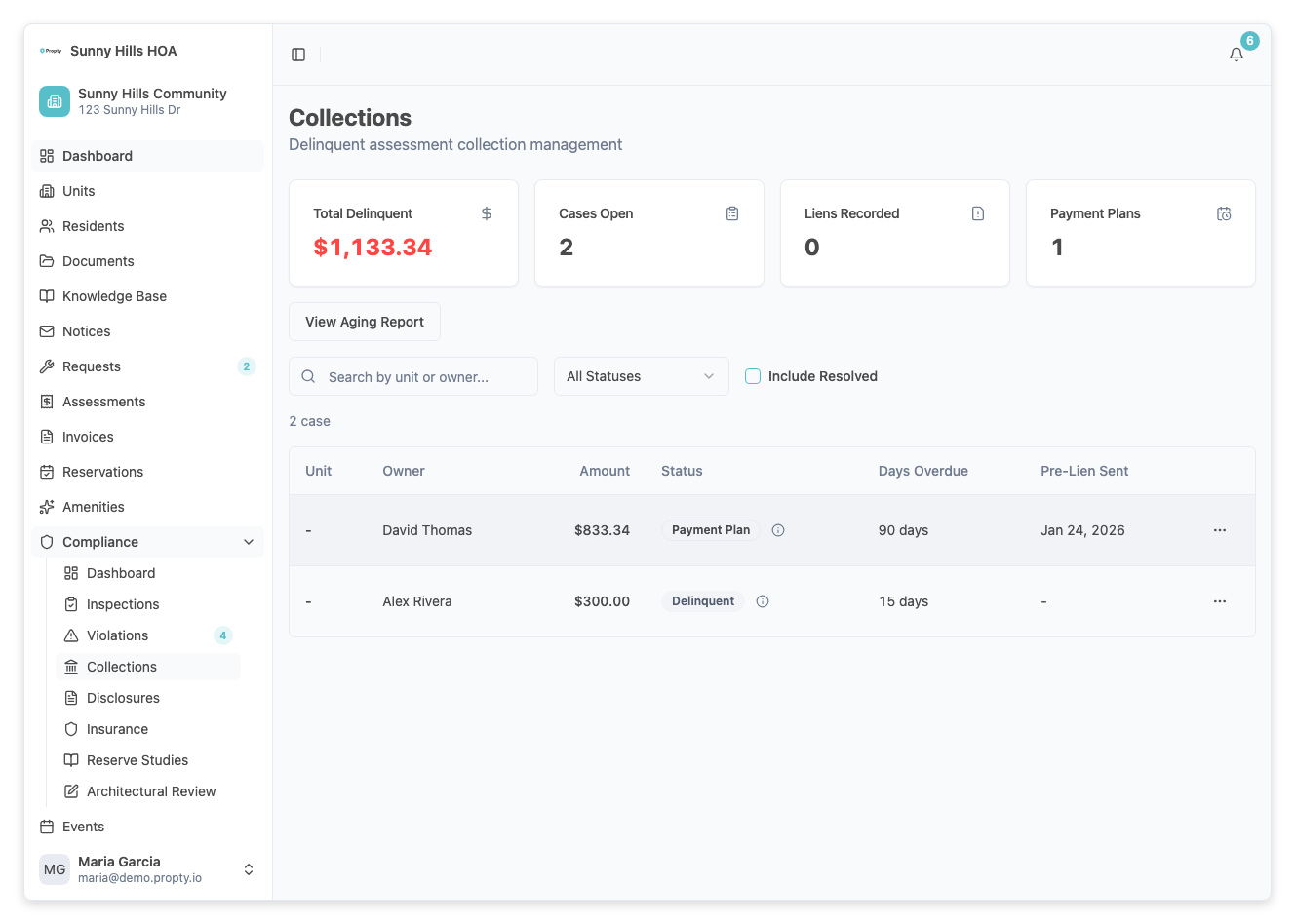
Task: Click the Assessments dollar icon
Action: [x=47, y=402]
